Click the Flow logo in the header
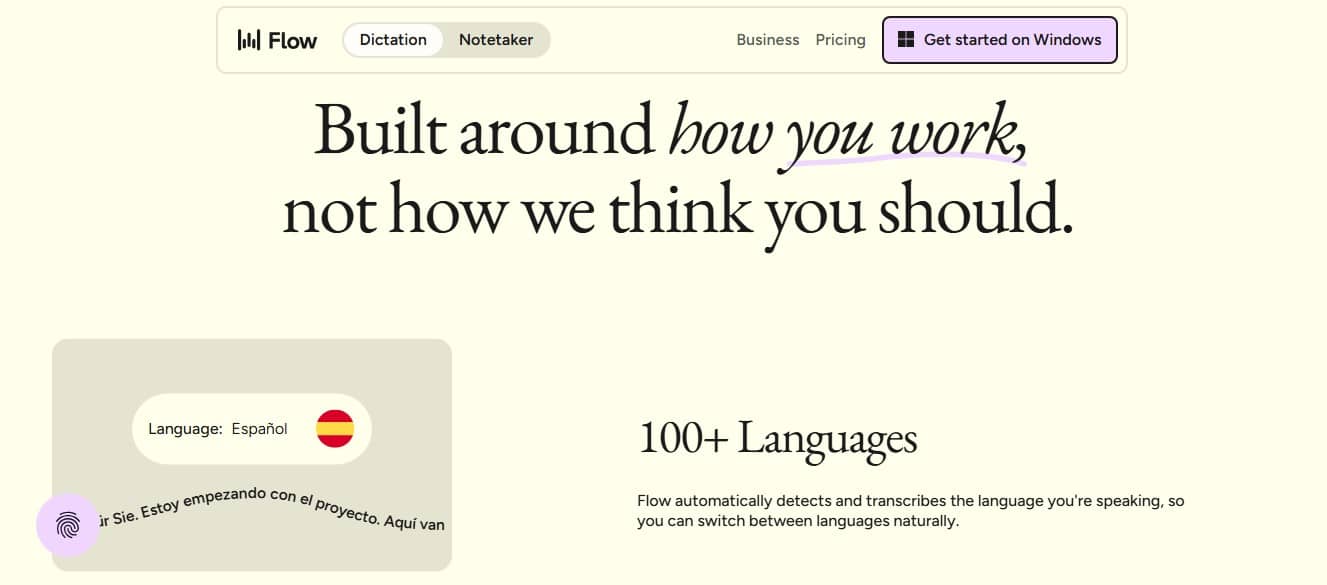 (x=277, y=40)
